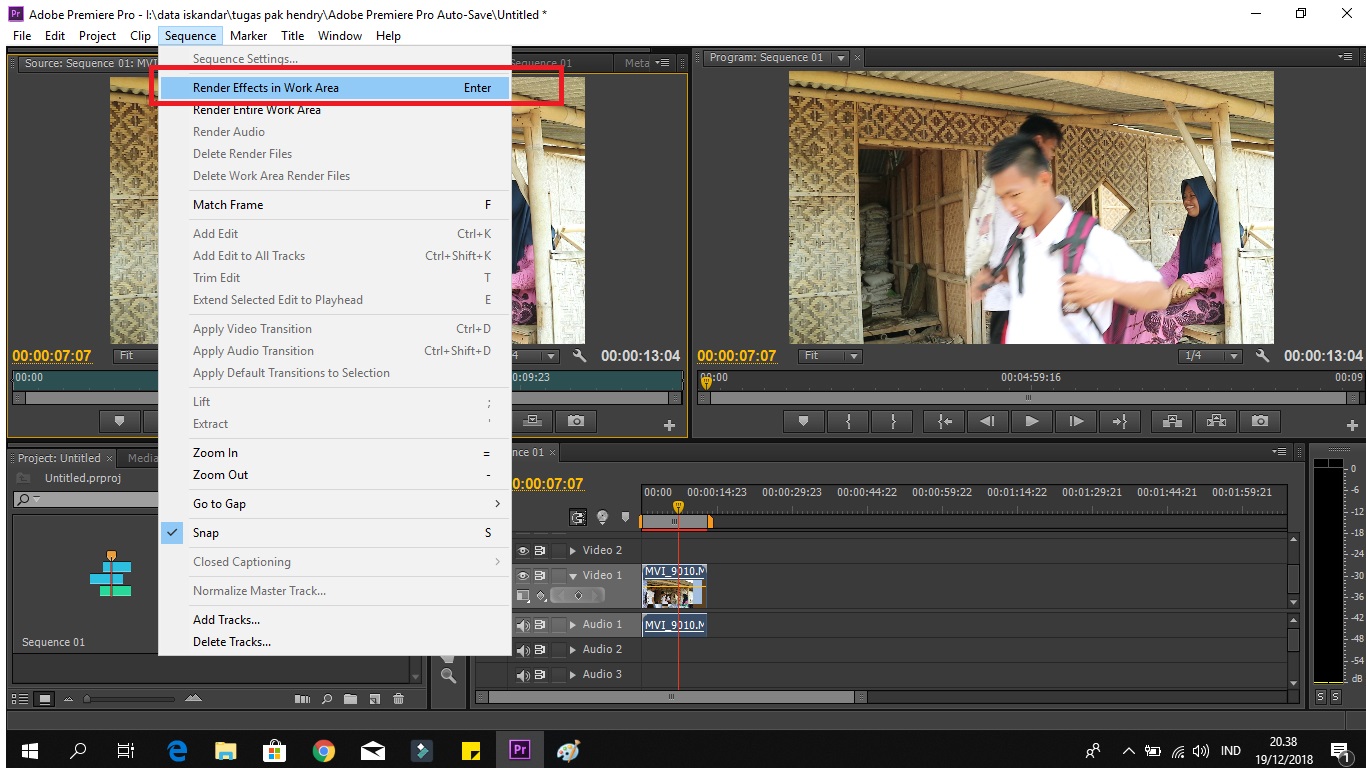Open Program monitor button editor plus icon
Image resolution: width=1366 pixels, height=768 pixels.
point(1353,426)
